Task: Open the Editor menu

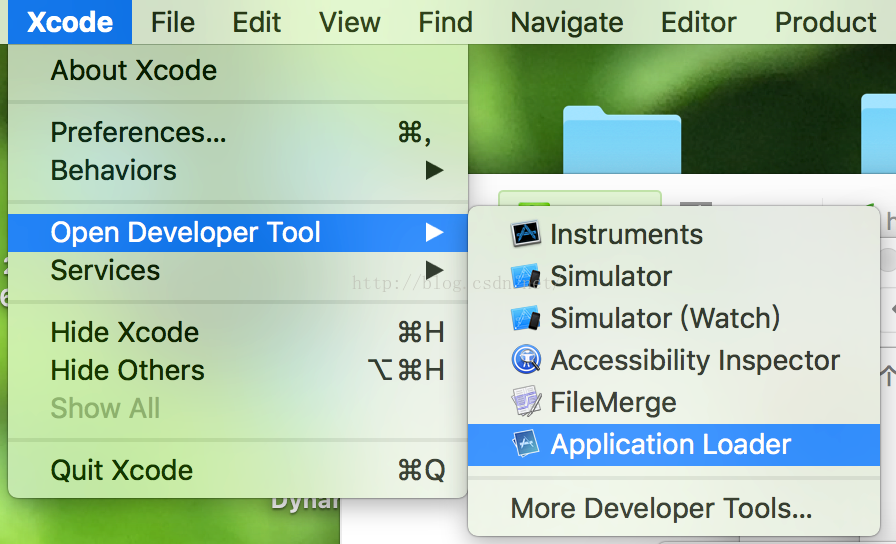Action: (x=699, y=22)
